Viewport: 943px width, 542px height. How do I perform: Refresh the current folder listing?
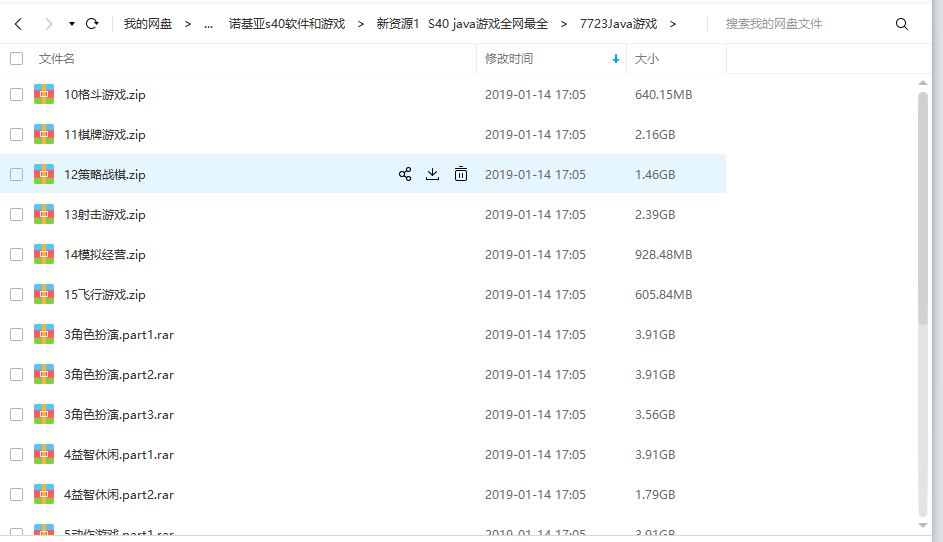[x=92, y=24]
